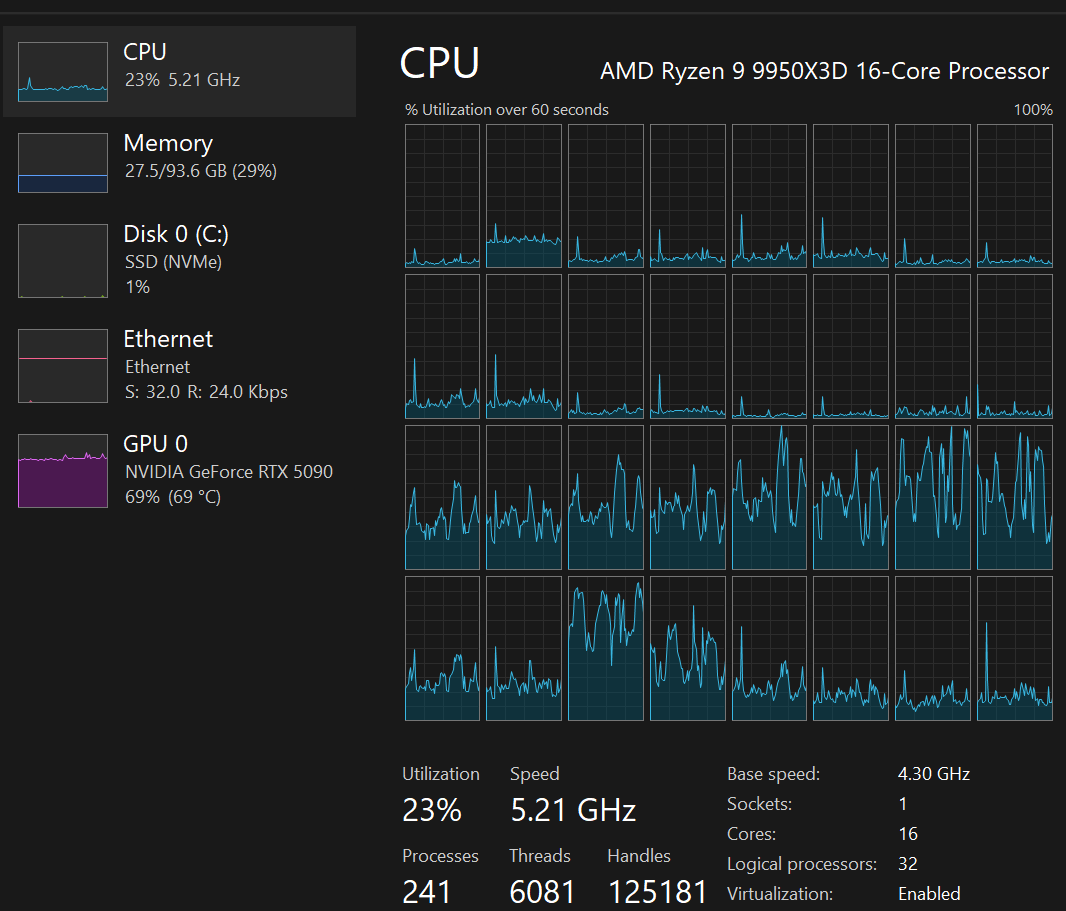This screenshot has width=1066, height=911.
Task: Click the last logical processor graph in top row
Action: [1014, 196]
